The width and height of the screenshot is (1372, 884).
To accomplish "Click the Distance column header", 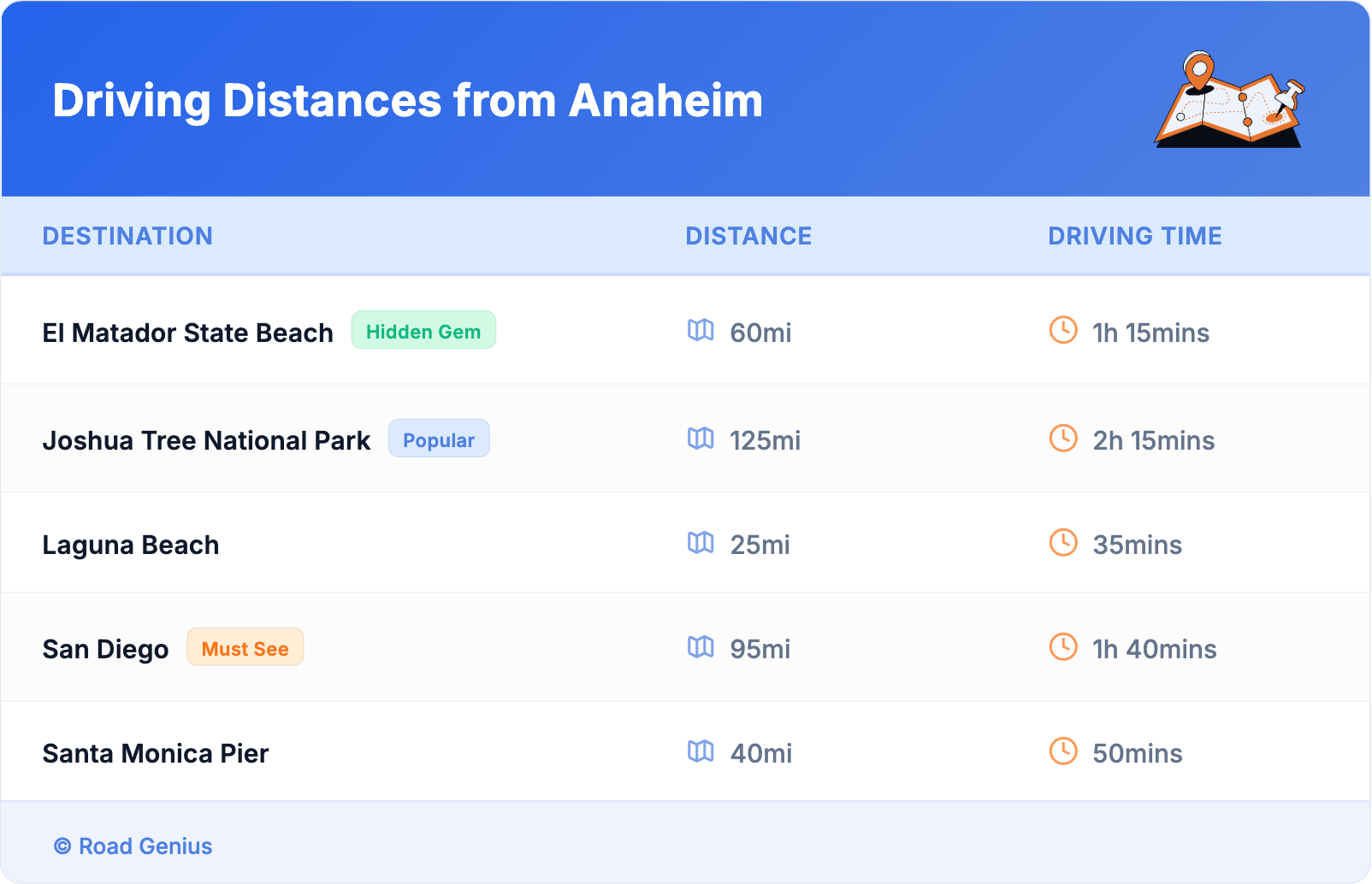I will pyautogui.click(x=748, y=236).
